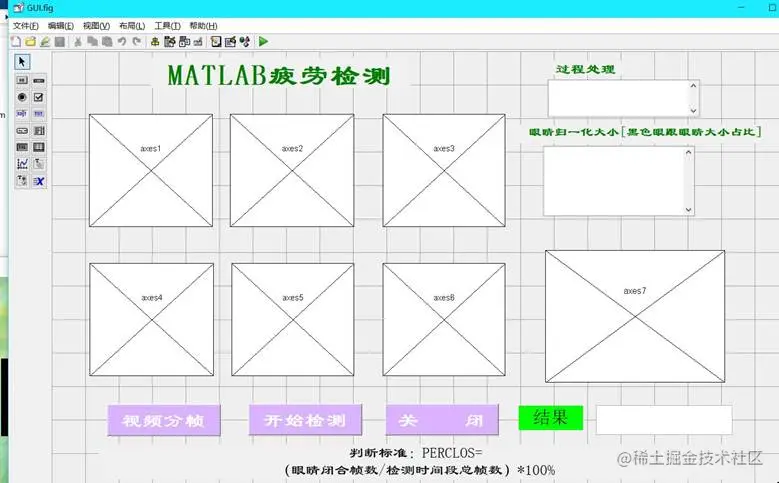Open the code Editor from the toolbar

216,42
